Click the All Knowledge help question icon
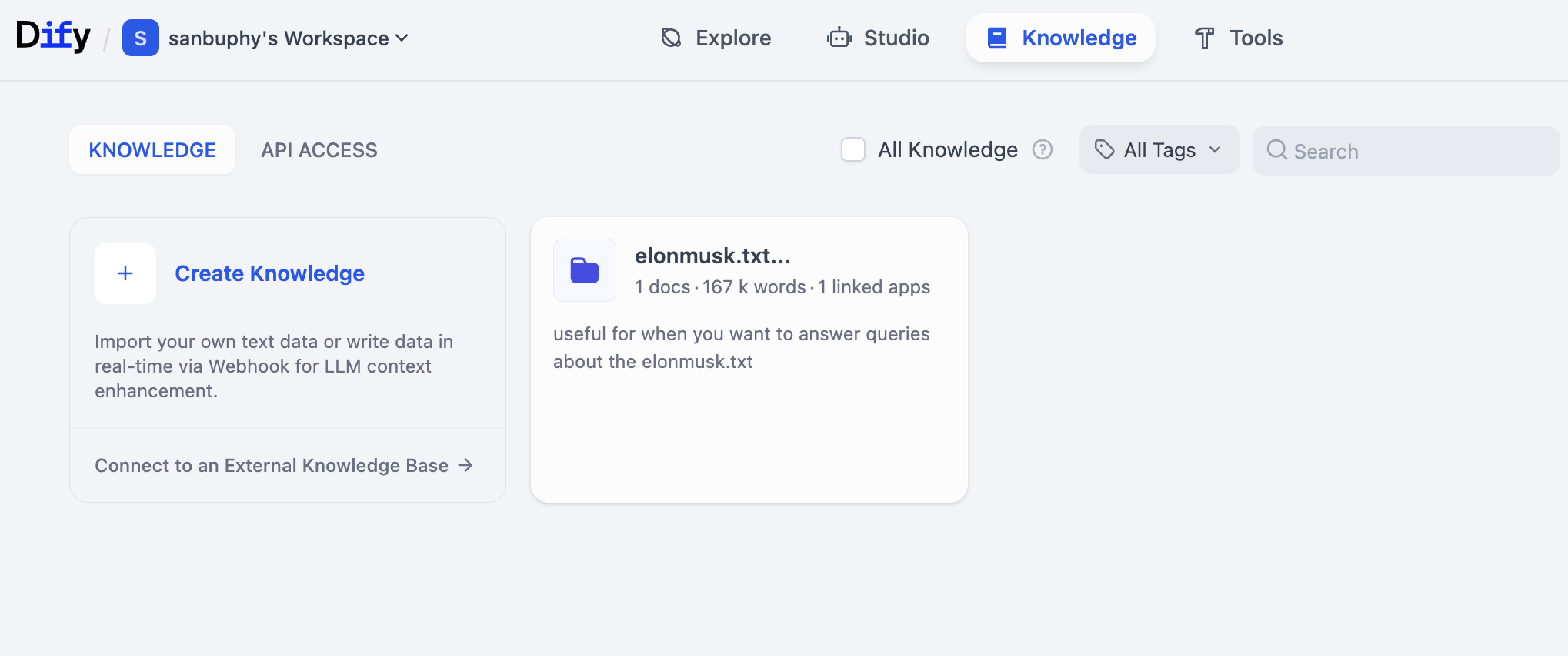The image size is (1568, 656). [1043, 149]
